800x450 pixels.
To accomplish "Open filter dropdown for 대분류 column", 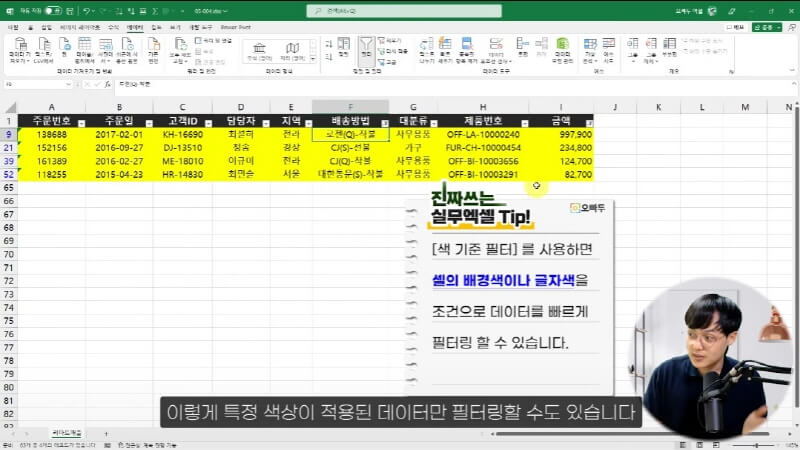I will click(434, 123).
